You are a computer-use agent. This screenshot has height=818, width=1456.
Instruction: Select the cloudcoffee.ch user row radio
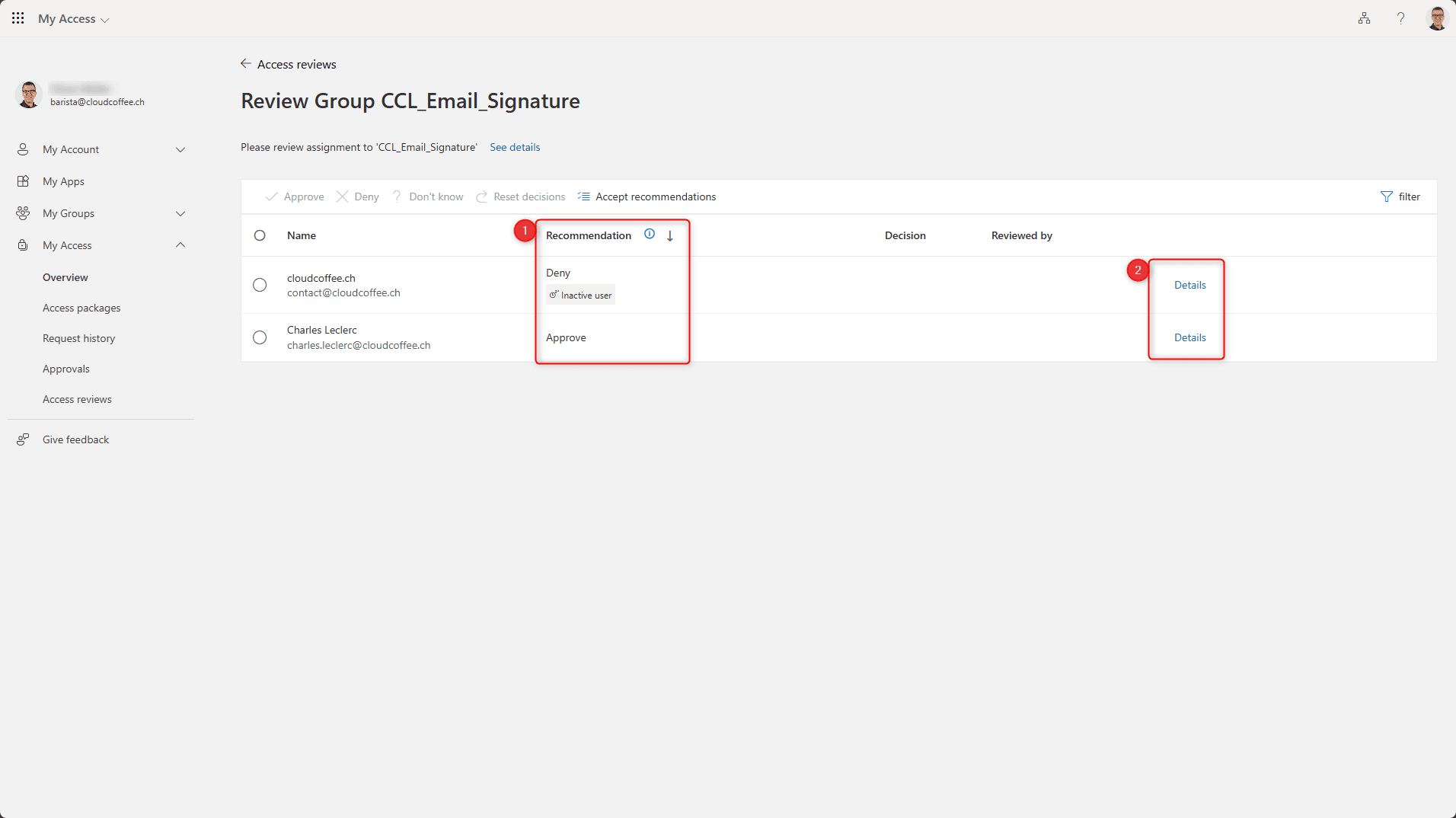(260, 285)
